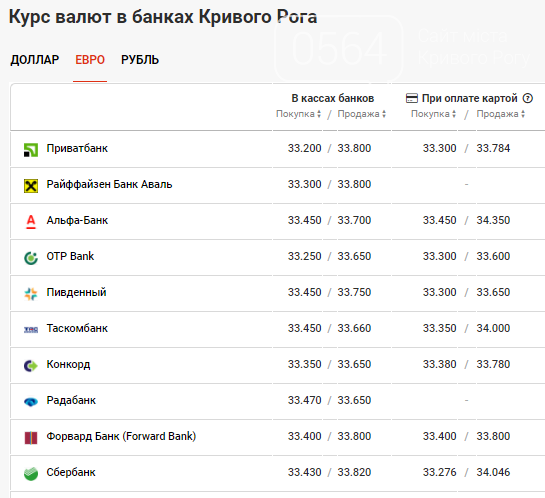Sort by card payment Продажа column
The height and width of the screenshot is (498, 545).
click(x=501, y=114)
